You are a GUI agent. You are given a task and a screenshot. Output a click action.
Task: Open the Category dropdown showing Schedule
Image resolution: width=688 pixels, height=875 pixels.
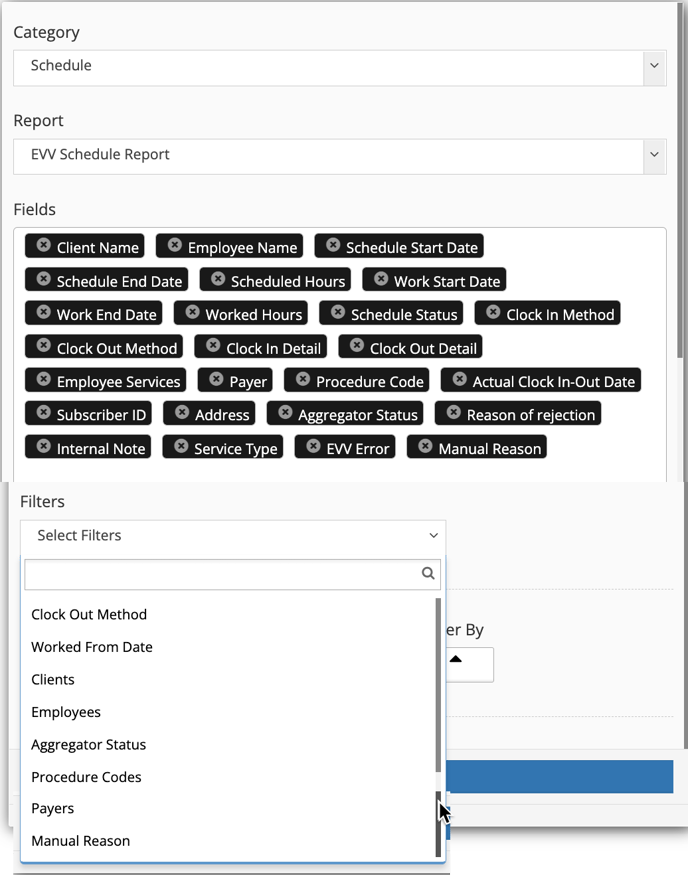tap(339, 68)
